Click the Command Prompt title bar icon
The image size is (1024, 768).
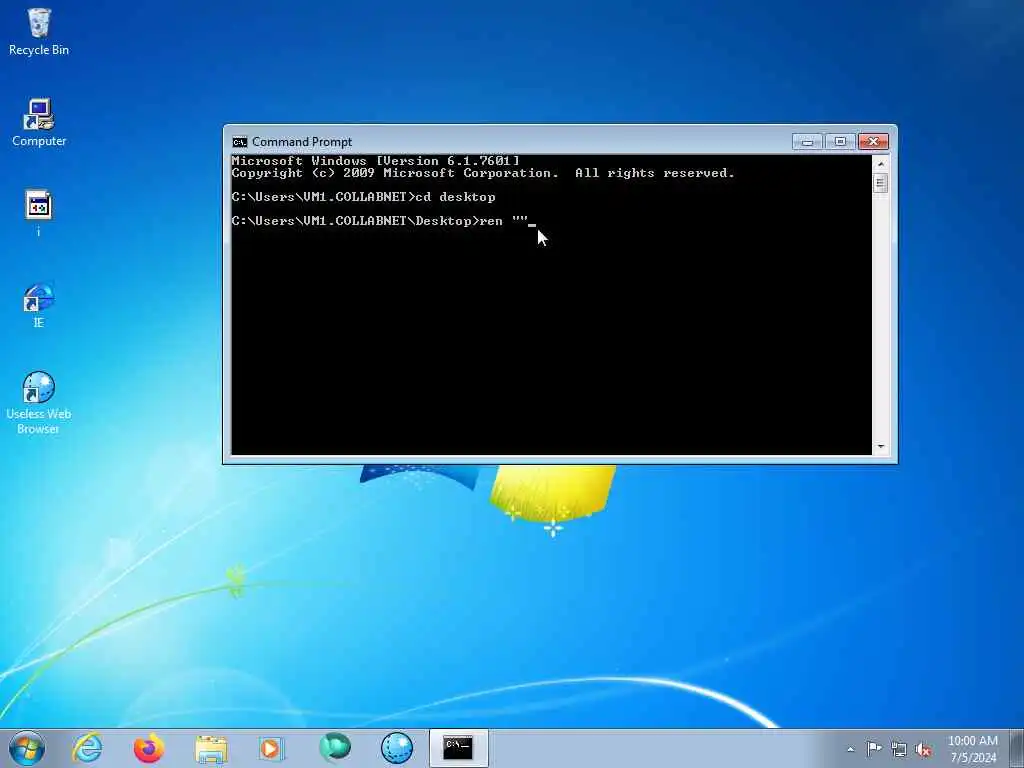coord(240,142)
